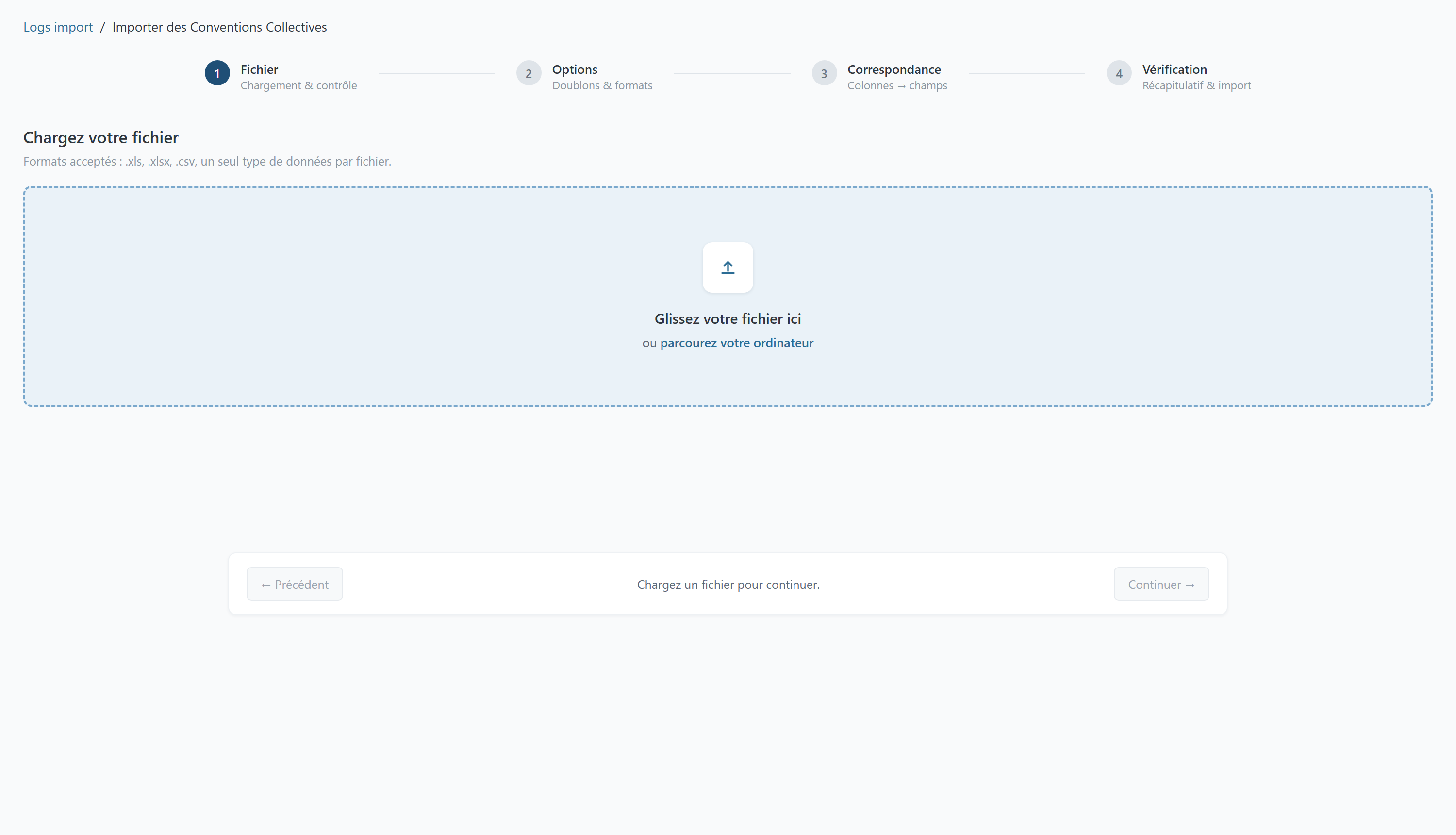Click parcourez votre ordinateur link
The image size is (1456, 835).
pyautogui.click(x=737, y=343)
